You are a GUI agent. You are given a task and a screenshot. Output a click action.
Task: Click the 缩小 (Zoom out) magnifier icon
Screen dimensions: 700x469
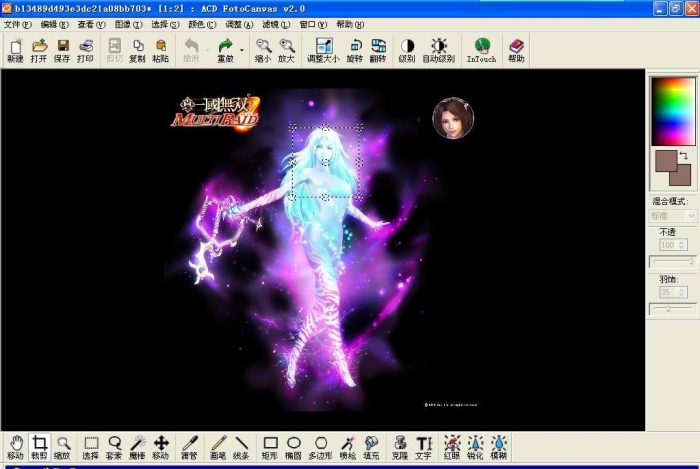263,50
